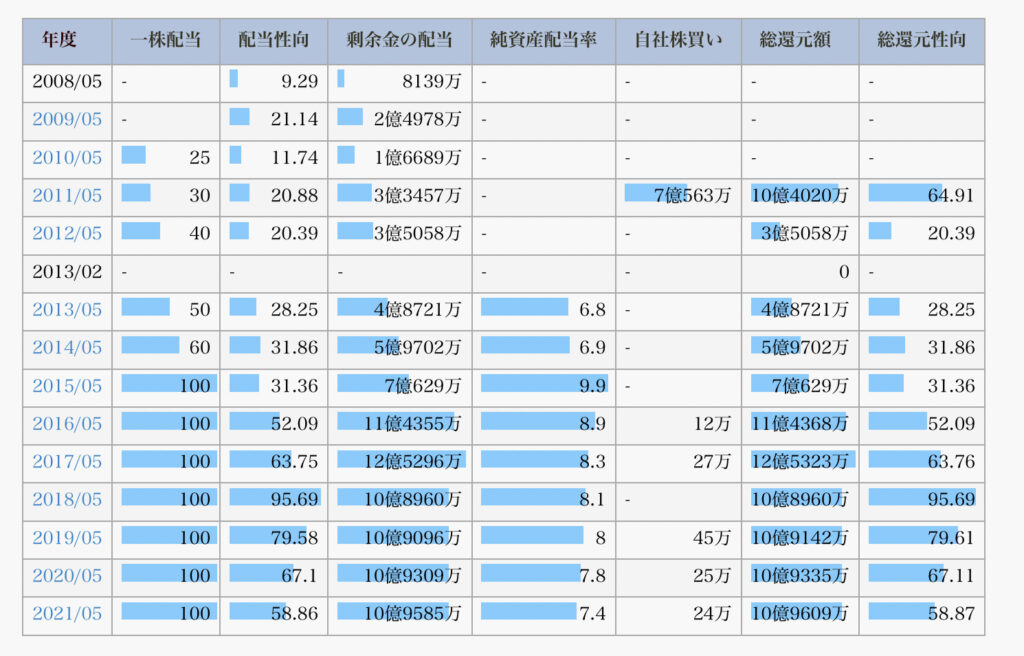Open the 2016/05 fiscal year link
Image resolution: width=1024 pixels, height=656 pixels.
(67, 423)
